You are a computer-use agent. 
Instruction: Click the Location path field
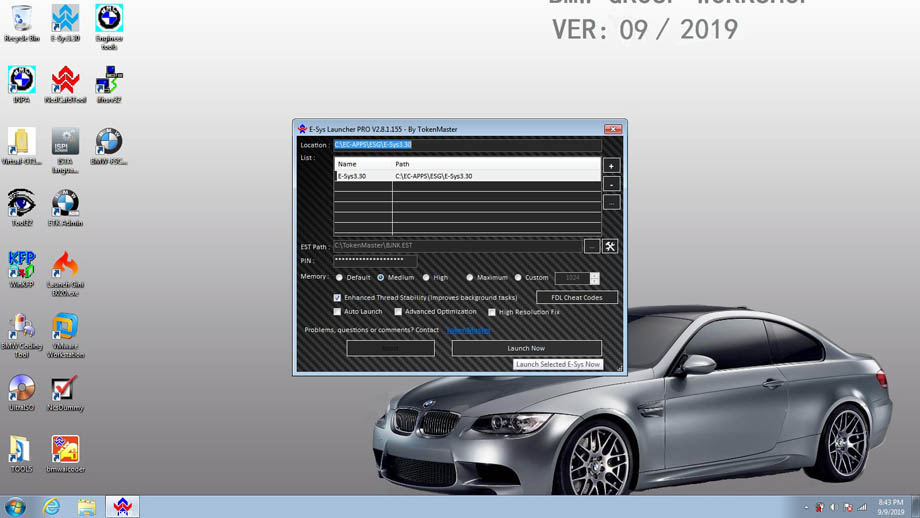(468, 144)
